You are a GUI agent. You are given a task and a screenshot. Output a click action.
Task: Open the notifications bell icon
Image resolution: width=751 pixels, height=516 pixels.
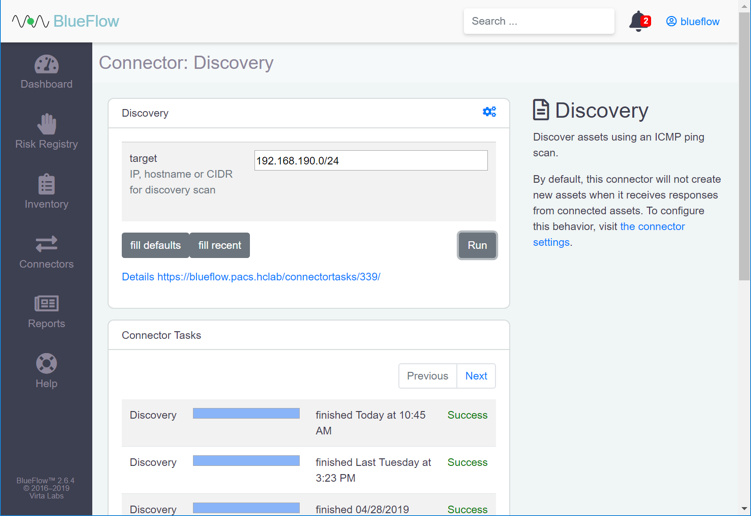pos(637,21)
